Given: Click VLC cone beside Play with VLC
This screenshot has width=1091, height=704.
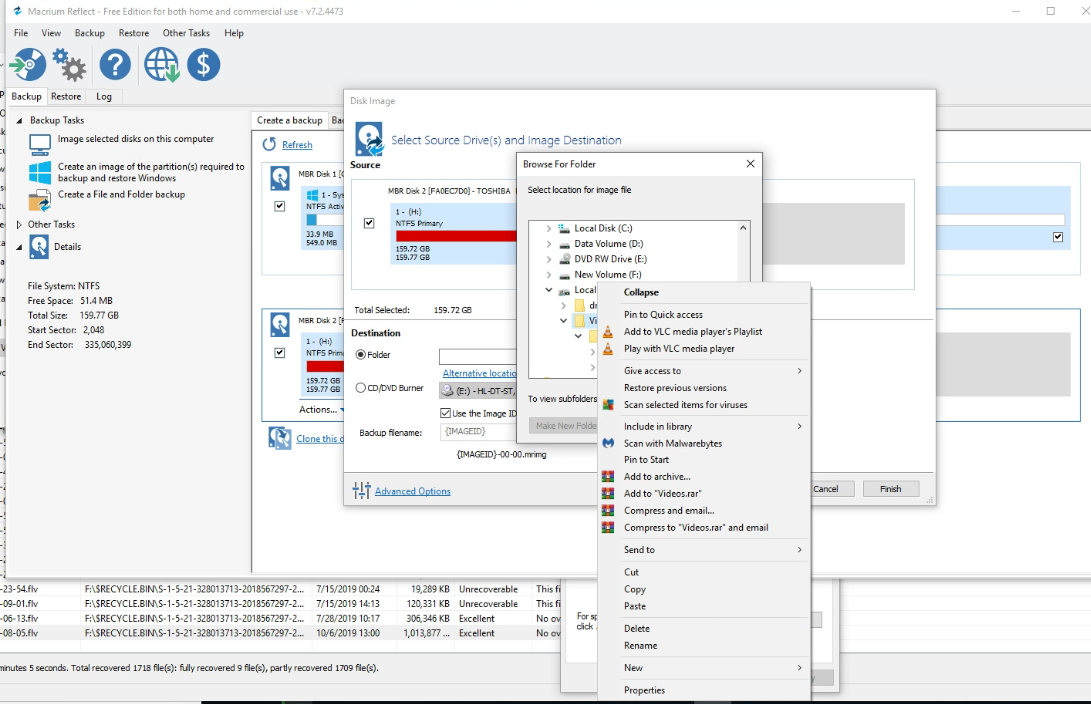Looking at the screenshot, I should coord(608,349).
